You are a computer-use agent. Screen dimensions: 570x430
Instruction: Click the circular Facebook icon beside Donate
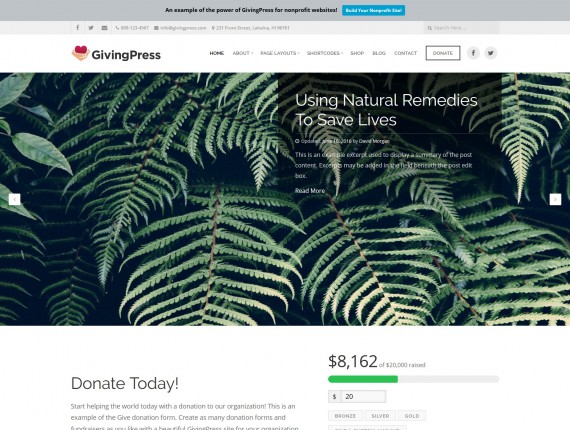point(473,53)
